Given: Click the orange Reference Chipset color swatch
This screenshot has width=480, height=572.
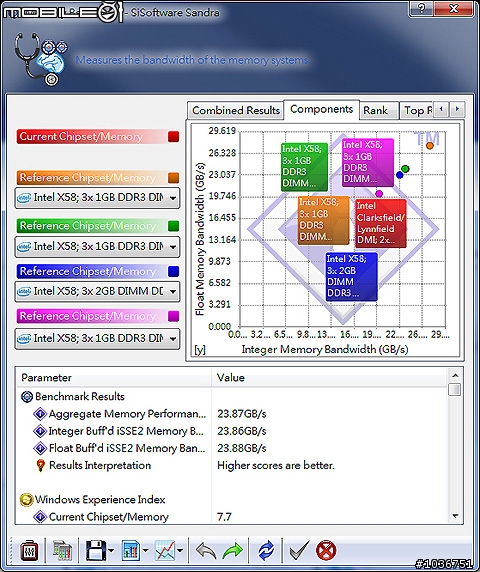Looking at the screenshot, I should (174, 178).
